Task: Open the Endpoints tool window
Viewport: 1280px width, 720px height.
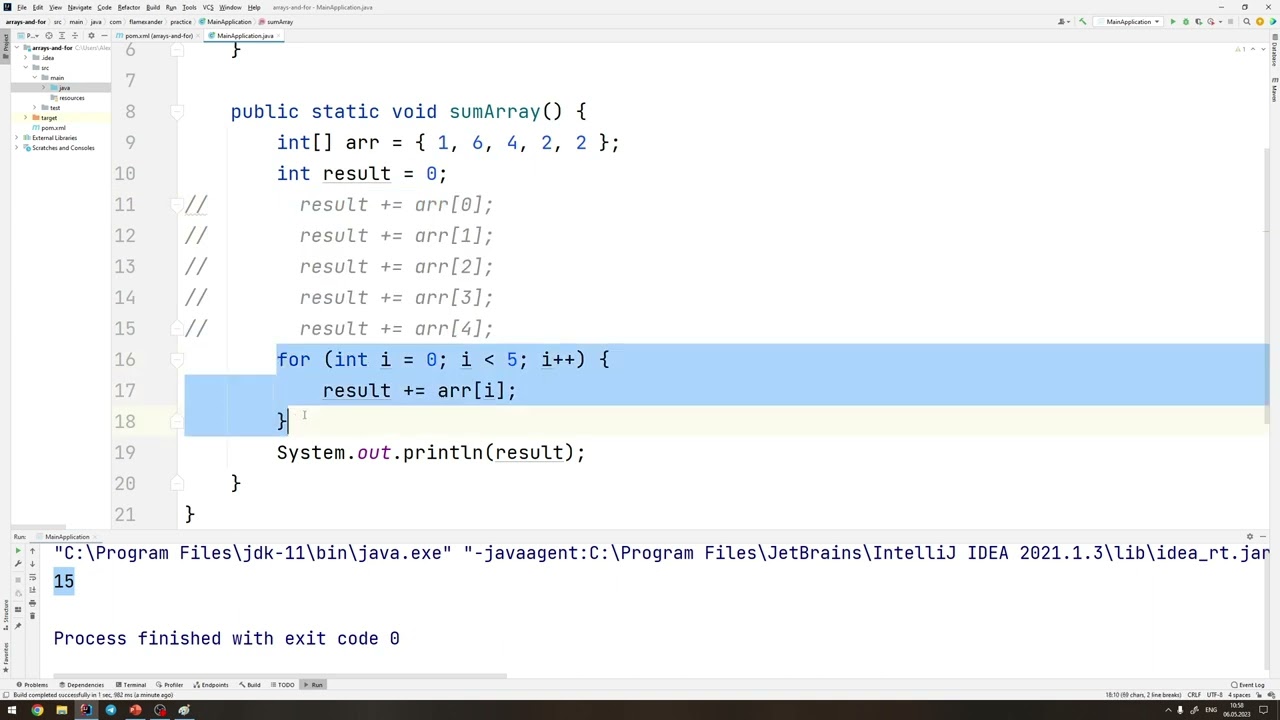Action: pos(210,685)
